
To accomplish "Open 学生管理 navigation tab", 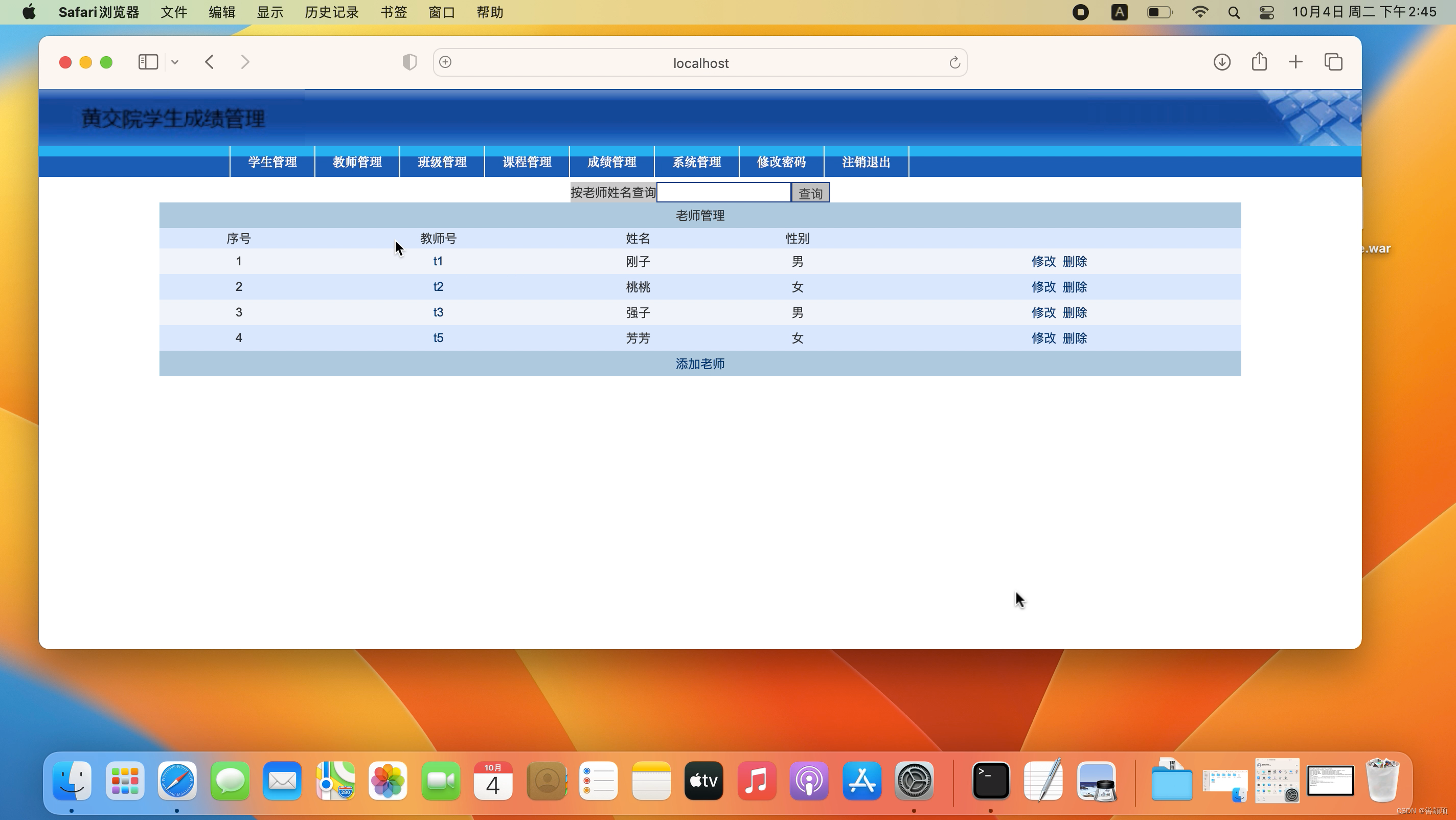I will coord(272,162).
